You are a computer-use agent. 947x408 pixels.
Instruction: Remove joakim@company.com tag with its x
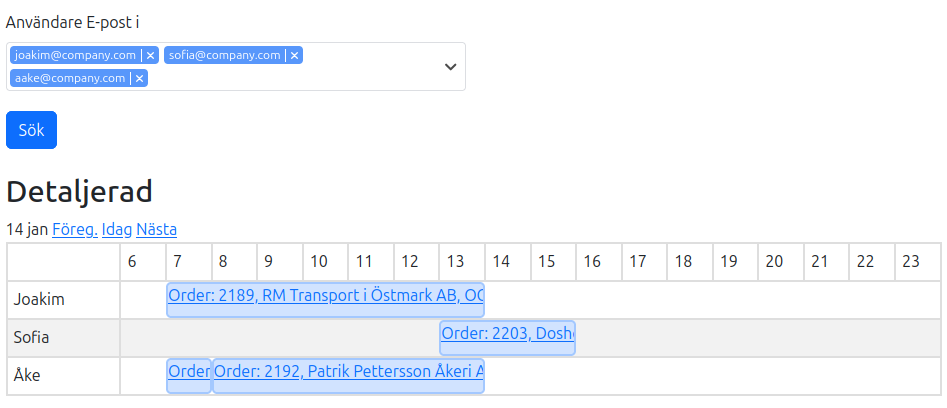pyautogui.click(x=151, y=56)
